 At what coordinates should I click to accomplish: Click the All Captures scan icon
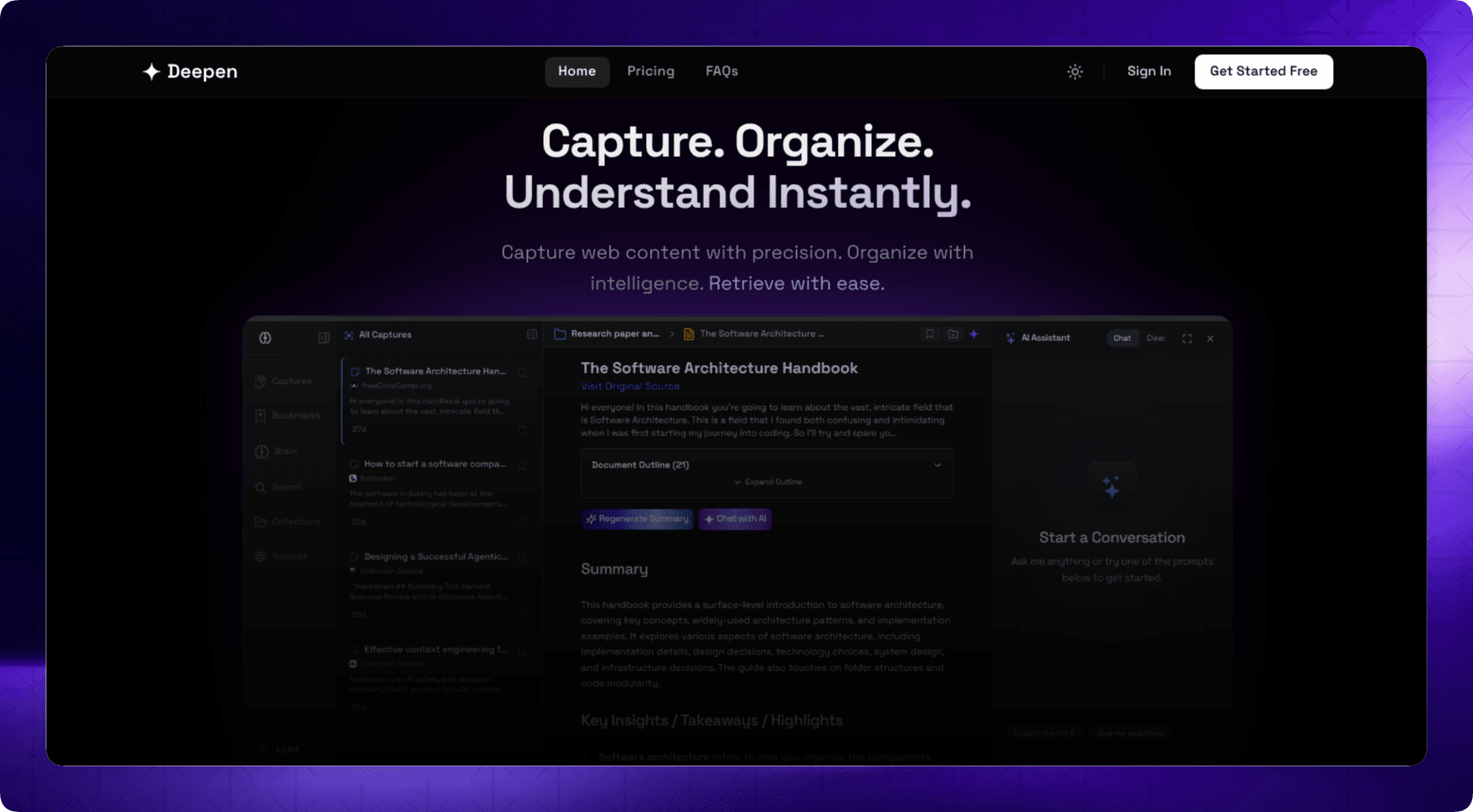click(x=349, y=335)
